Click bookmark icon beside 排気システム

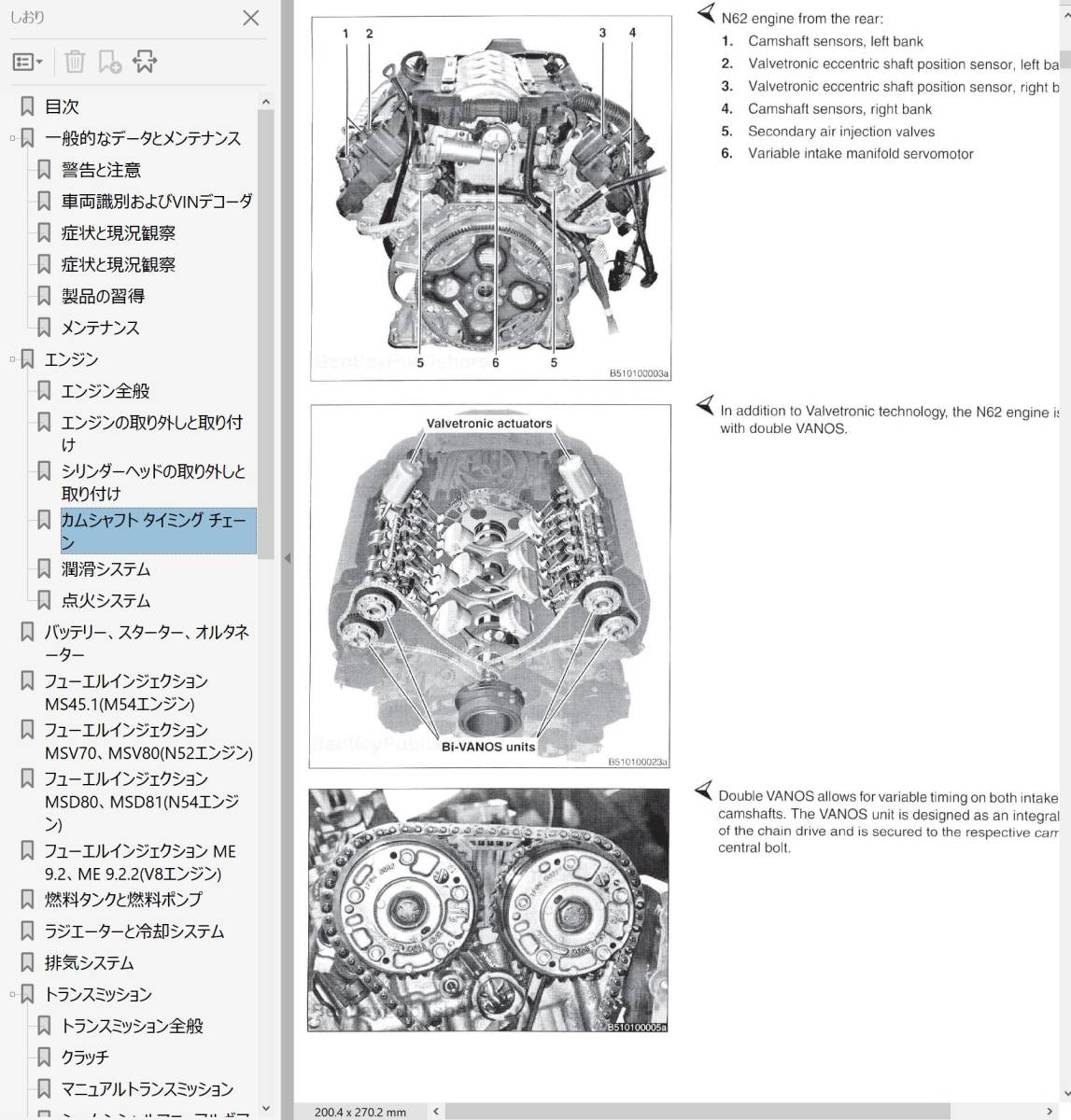tap(27, 963)
